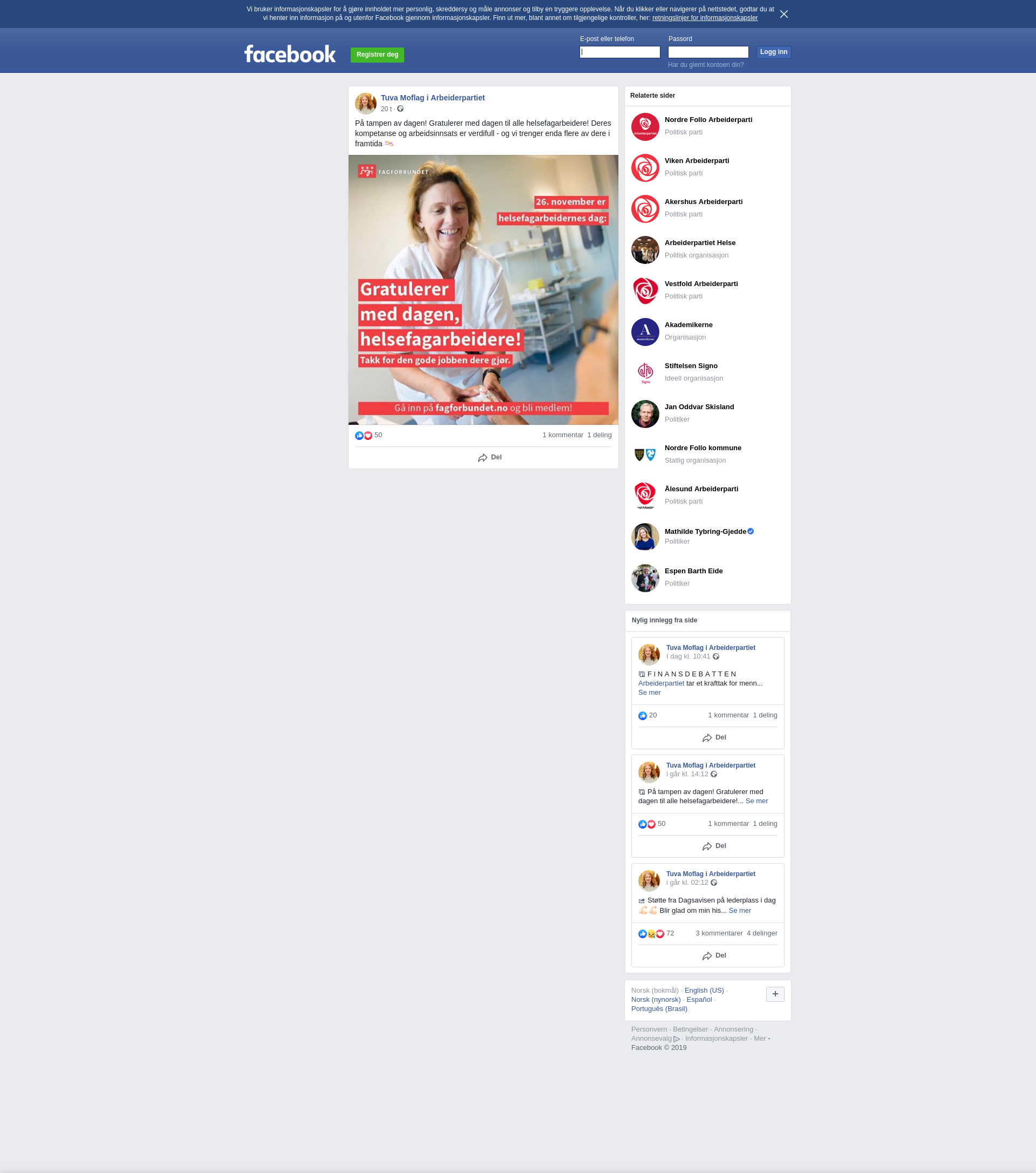Open Espen Barth Eide page name
This screenshot has width=1036, height=1173.
click(x=693, y=571)
